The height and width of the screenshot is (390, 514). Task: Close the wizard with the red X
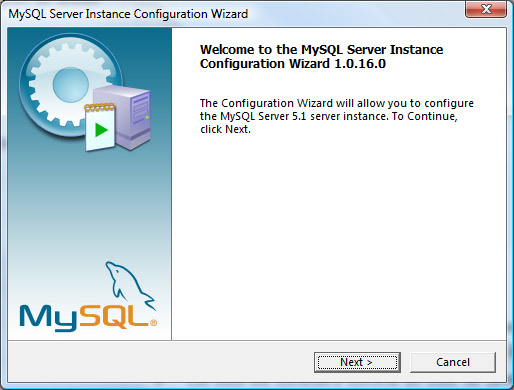486,9
